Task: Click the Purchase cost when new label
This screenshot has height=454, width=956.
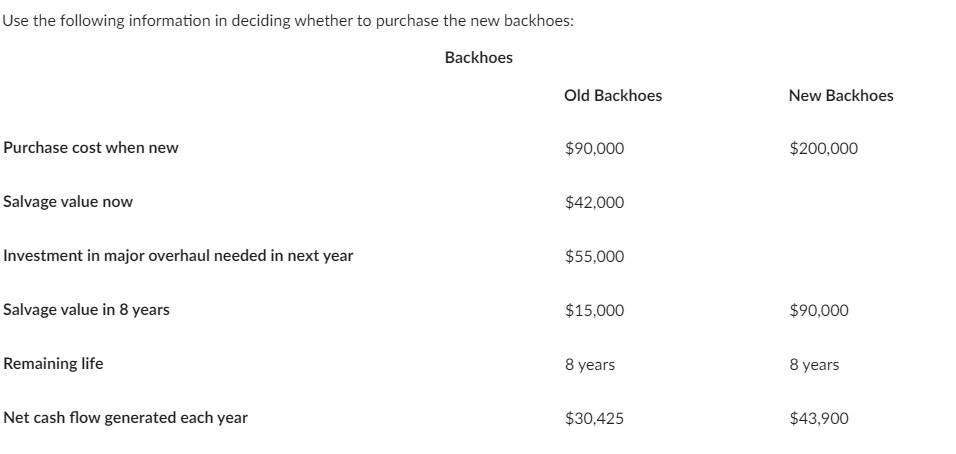Action: pos(91,148)
